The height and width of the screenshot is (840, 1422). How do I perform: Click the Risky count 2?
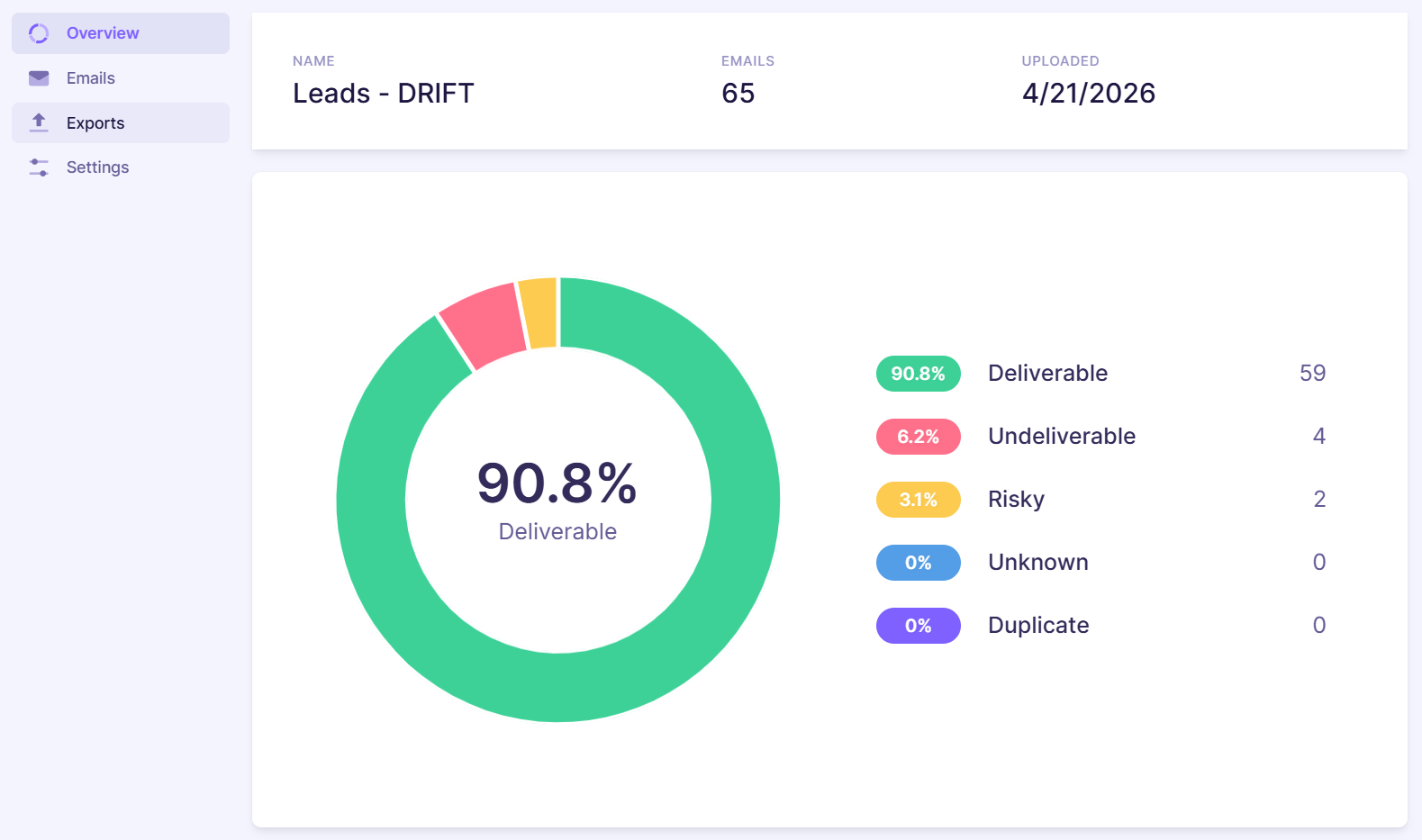click(1319, 499)
